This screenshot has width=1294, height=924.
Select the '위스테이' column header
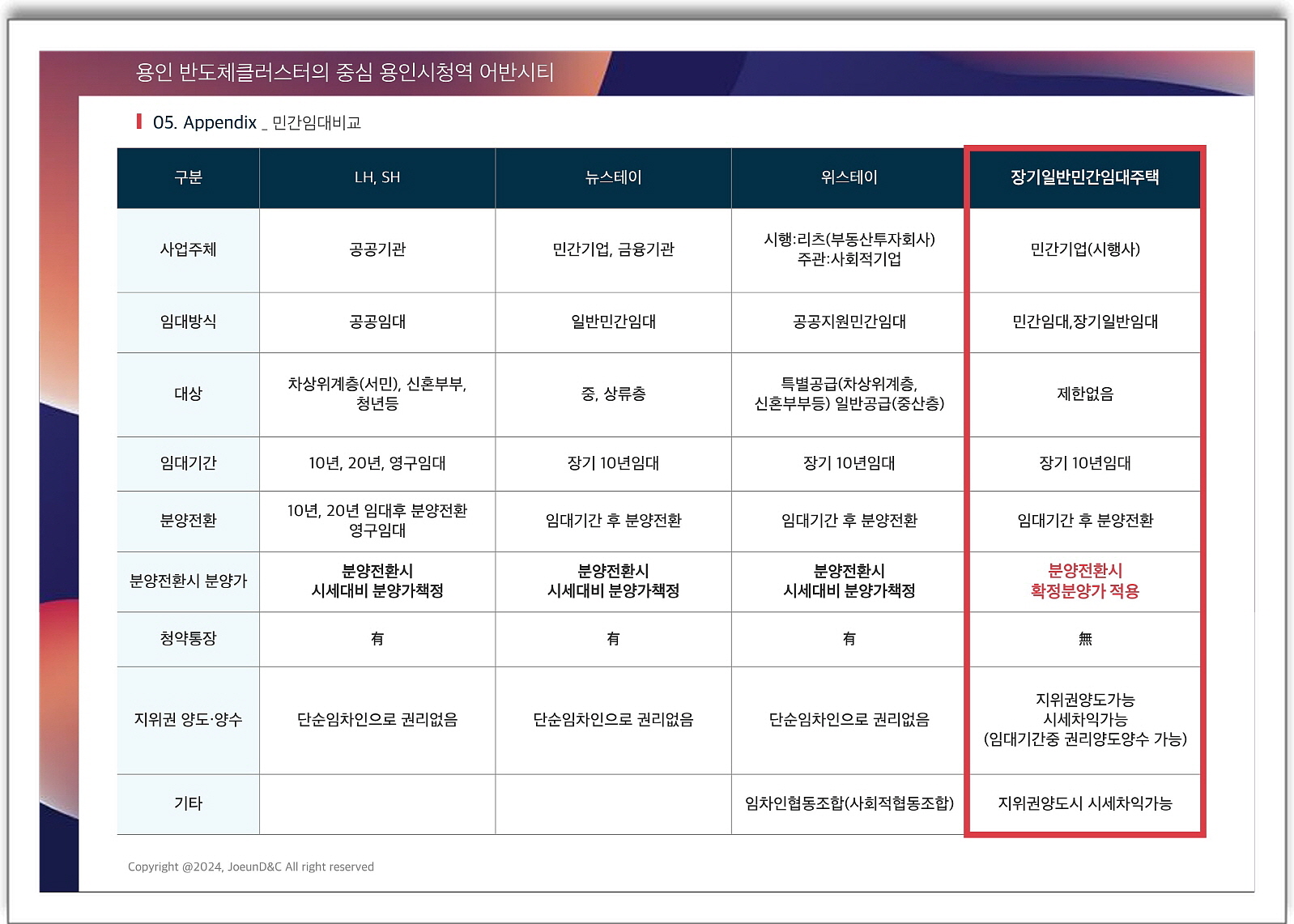(x=849, y=178)
